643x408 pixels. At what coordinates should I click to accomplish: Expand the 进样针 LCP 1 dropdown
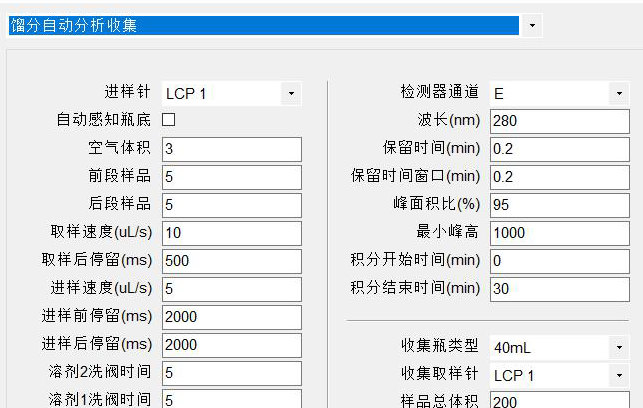(x=291, y=93)
